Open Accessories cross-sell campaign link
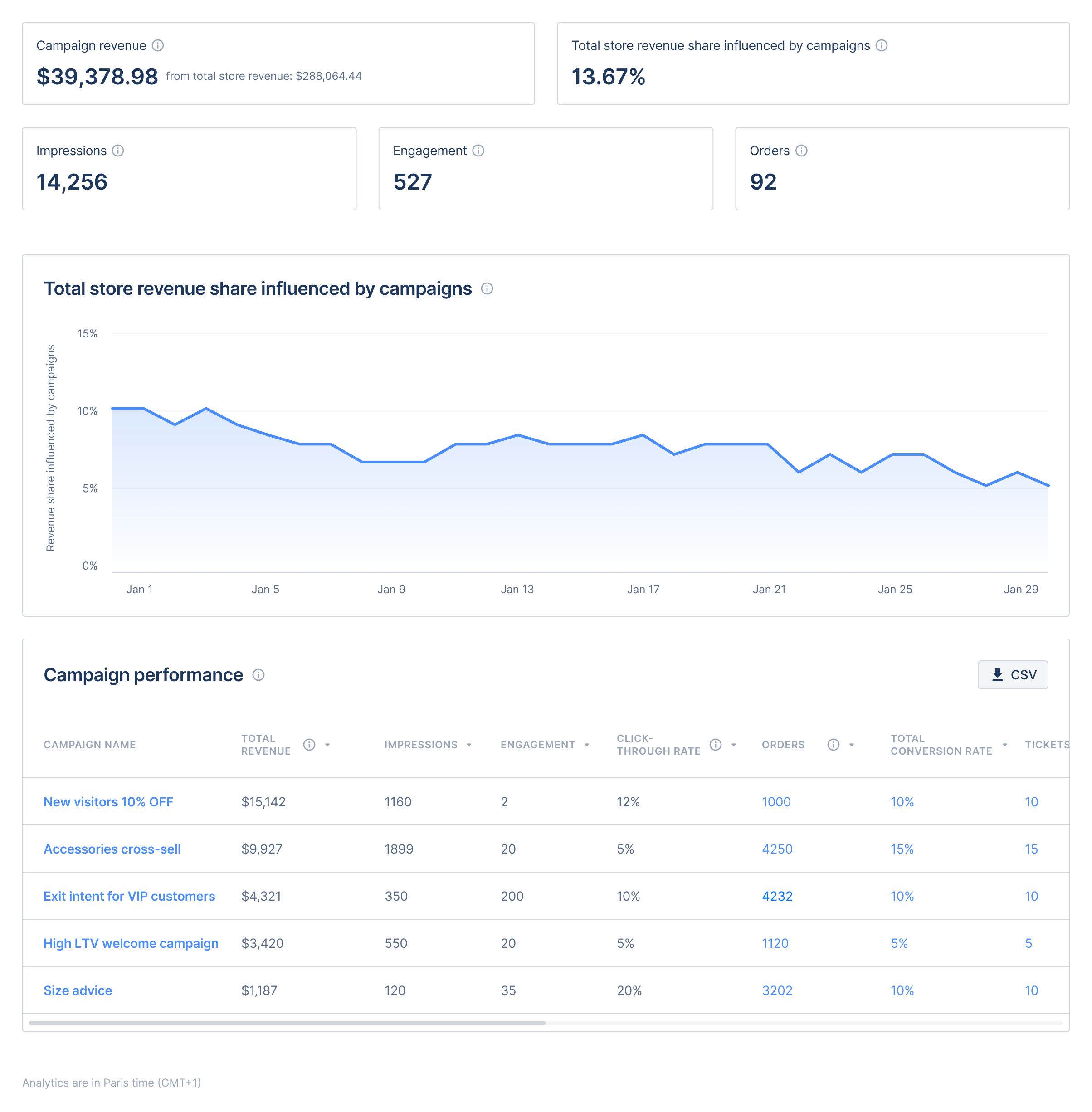The width and height of the screenshot is (1092, 1112). tap(112, 849)
